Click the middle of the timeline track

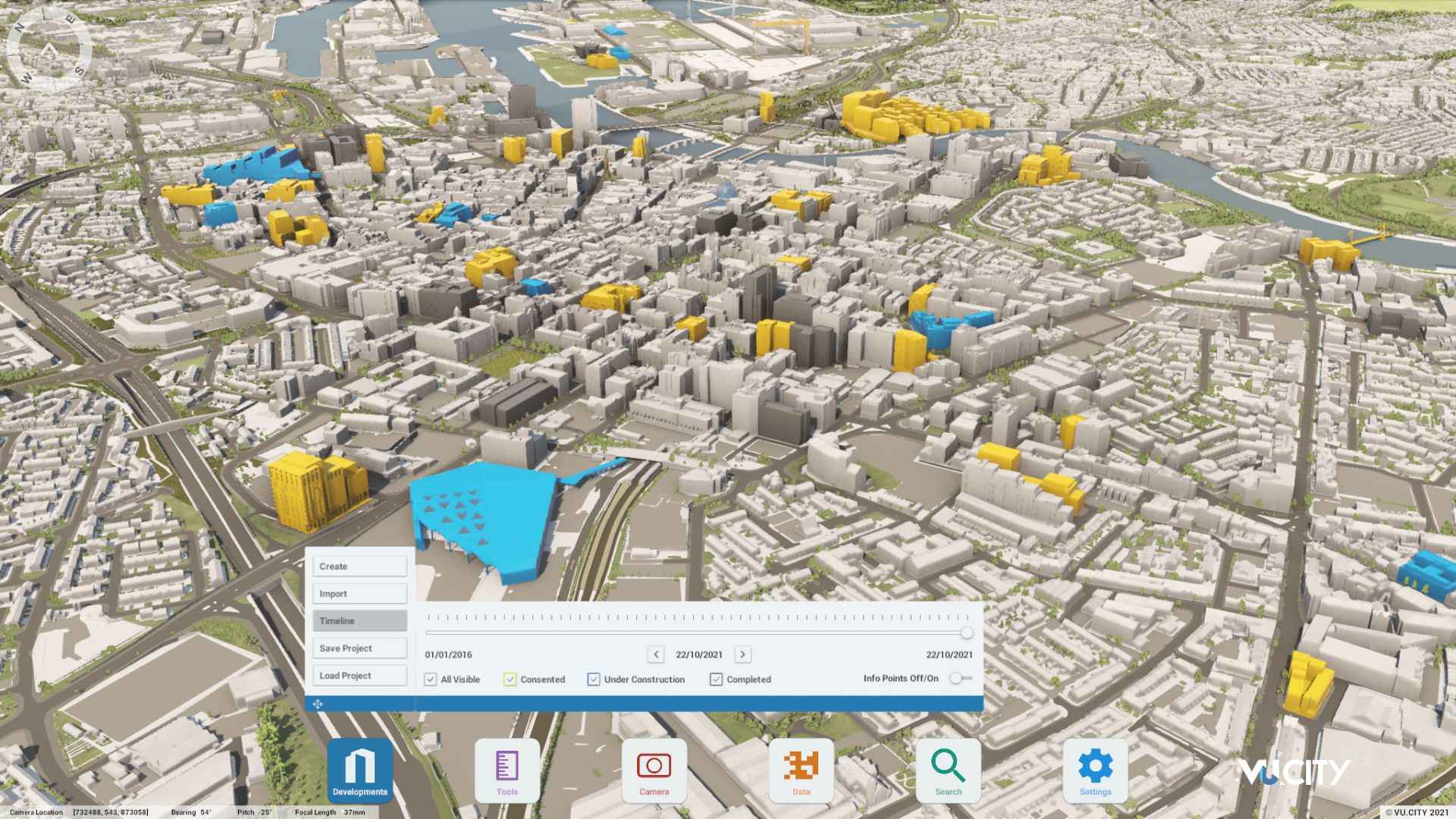(x=696, y=632)
